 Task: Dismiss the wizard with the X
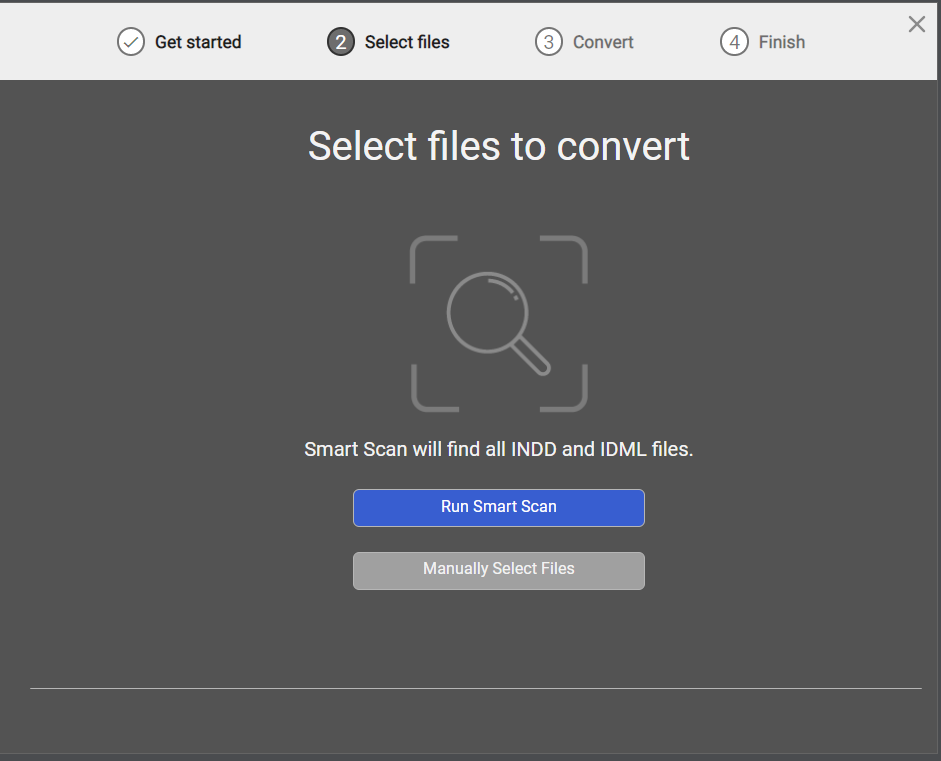pyautogui.click(x=917, y=24)
